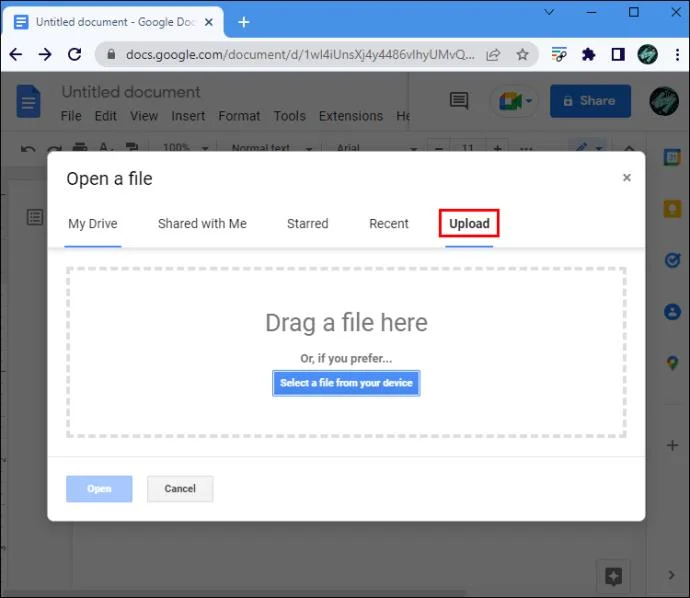Reload the page
Image resolution: width=690 pixels, height=598 pixels.
pyautogui.click(x=74, y=55)
